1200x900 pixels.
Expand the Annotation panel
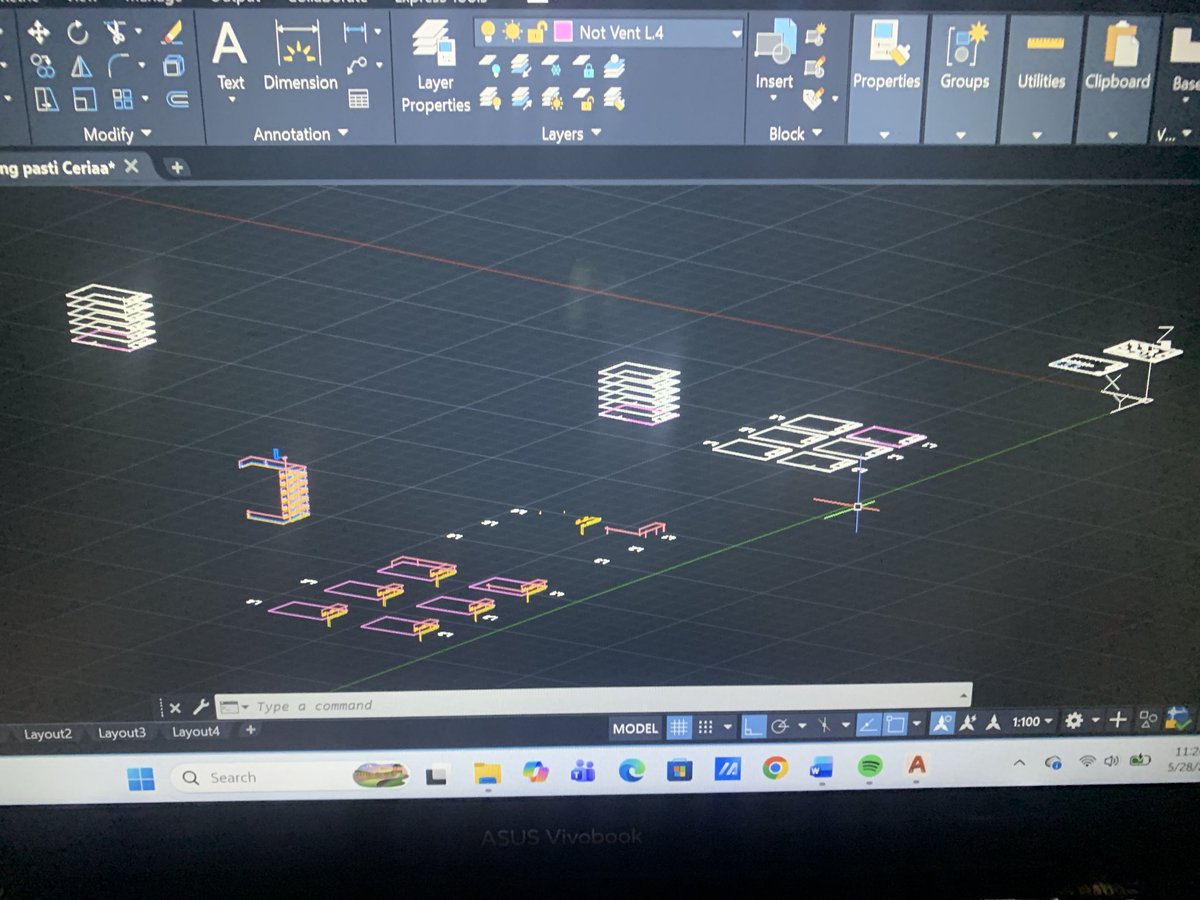coord(300,133)
